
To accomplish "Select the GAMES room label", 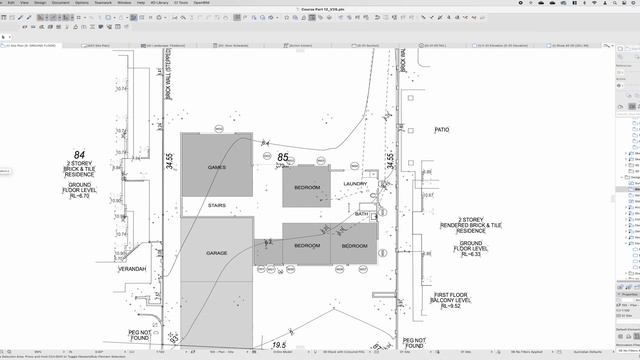I will point(216,167).
